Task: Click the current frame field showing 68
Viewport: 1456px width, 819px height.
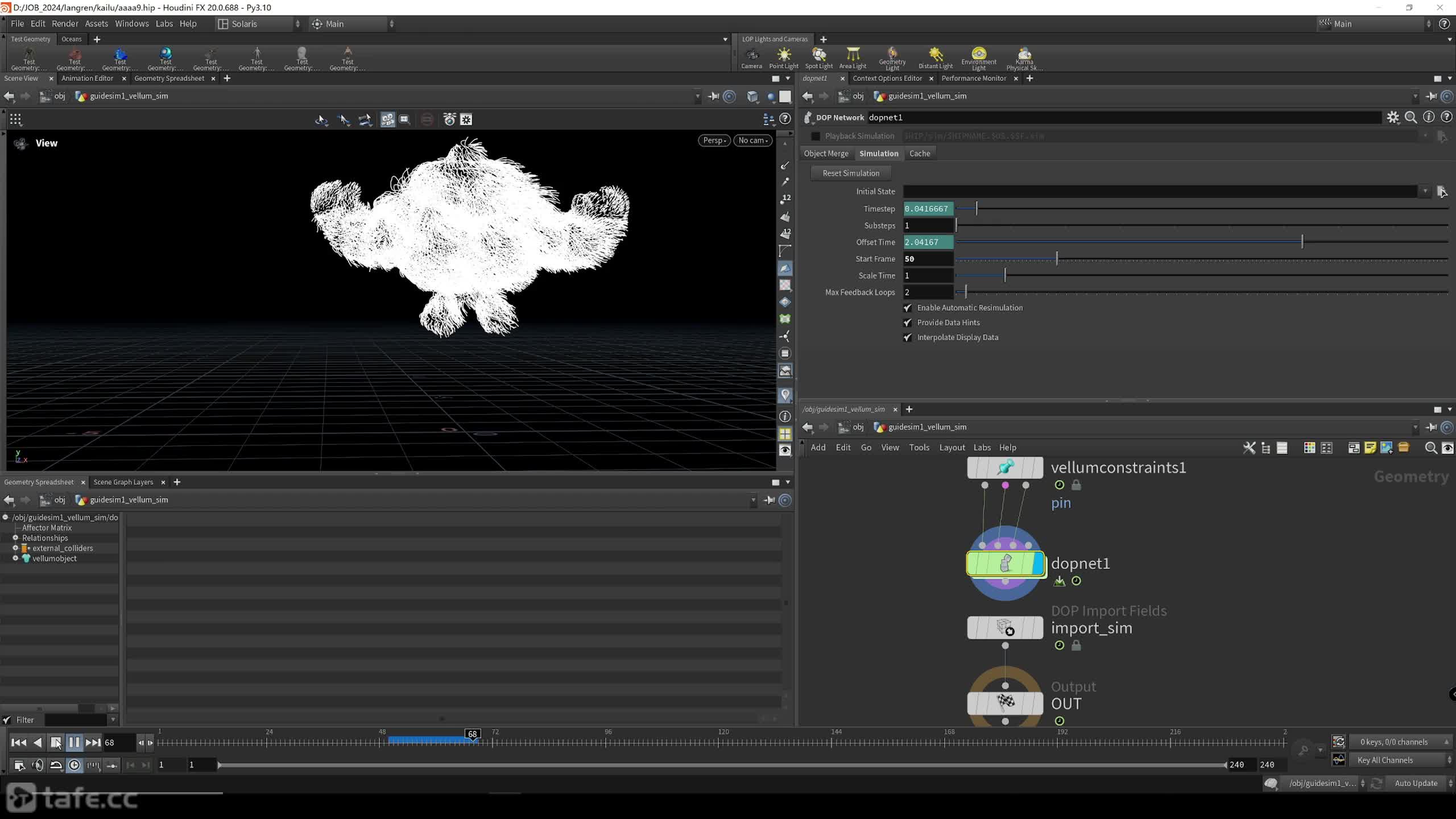Action: point(118,742)
